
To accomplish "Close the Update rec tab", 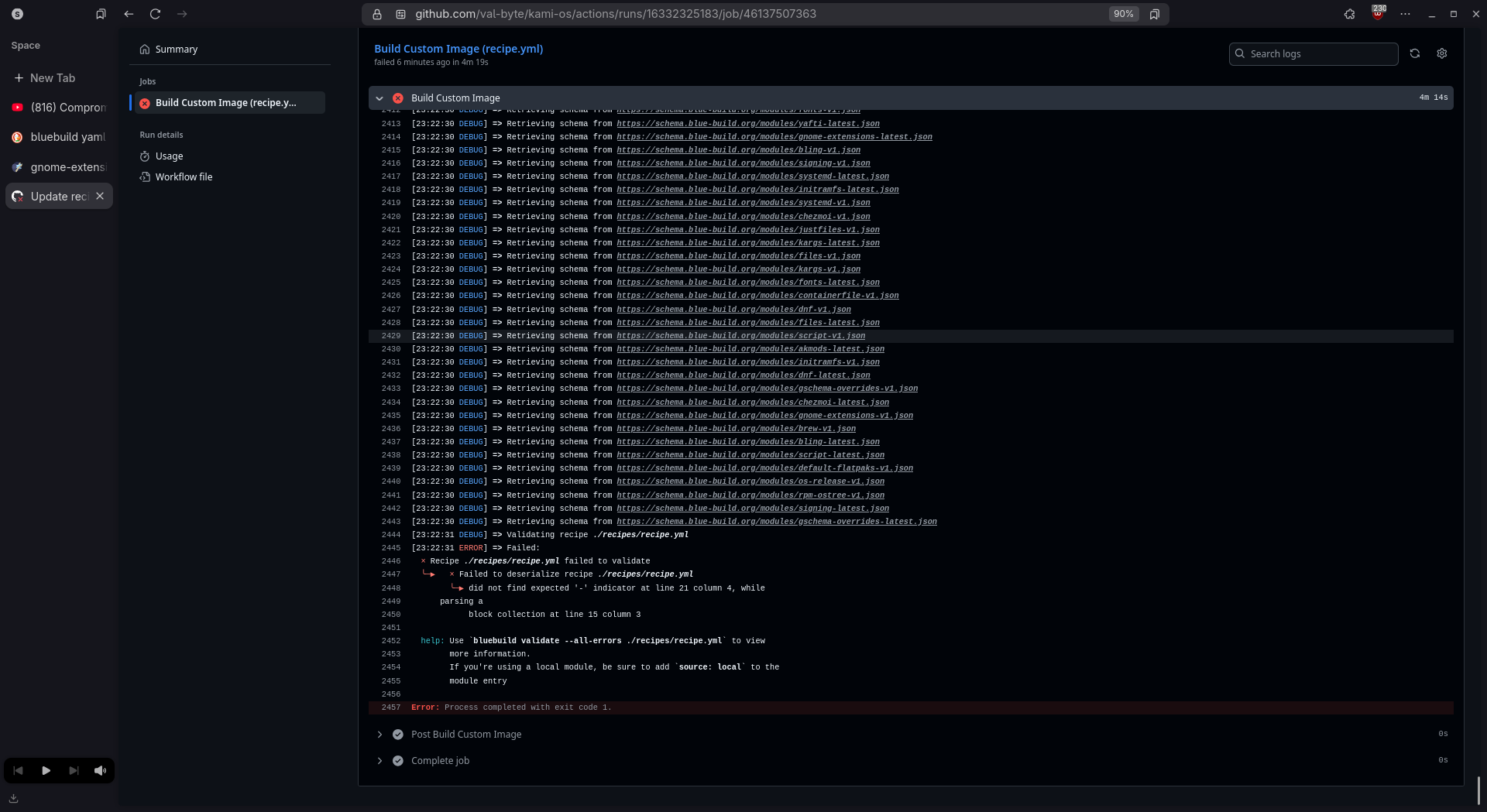I will tap(100, 197).
